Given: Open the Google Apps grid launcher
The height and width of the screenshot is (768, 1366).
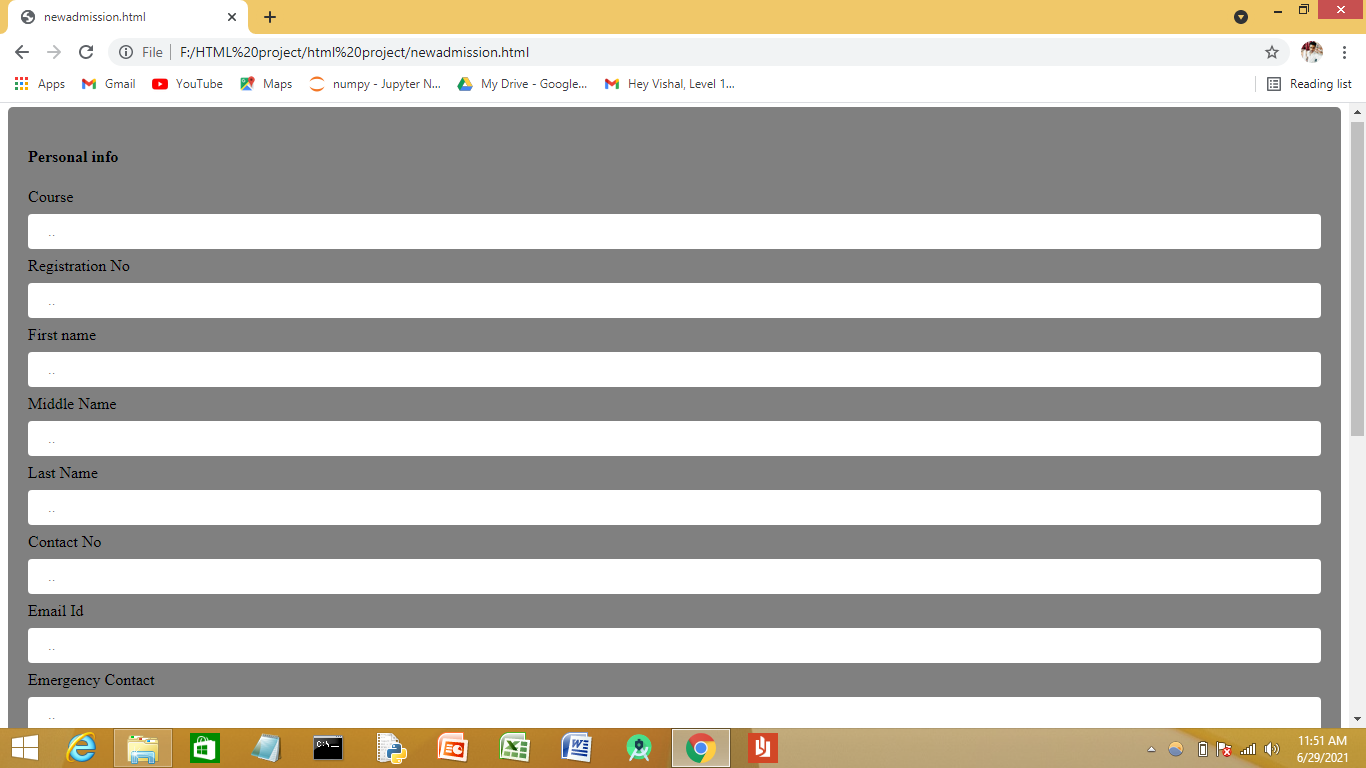Looking at the screenshot, I should click(x=21, y=84).
